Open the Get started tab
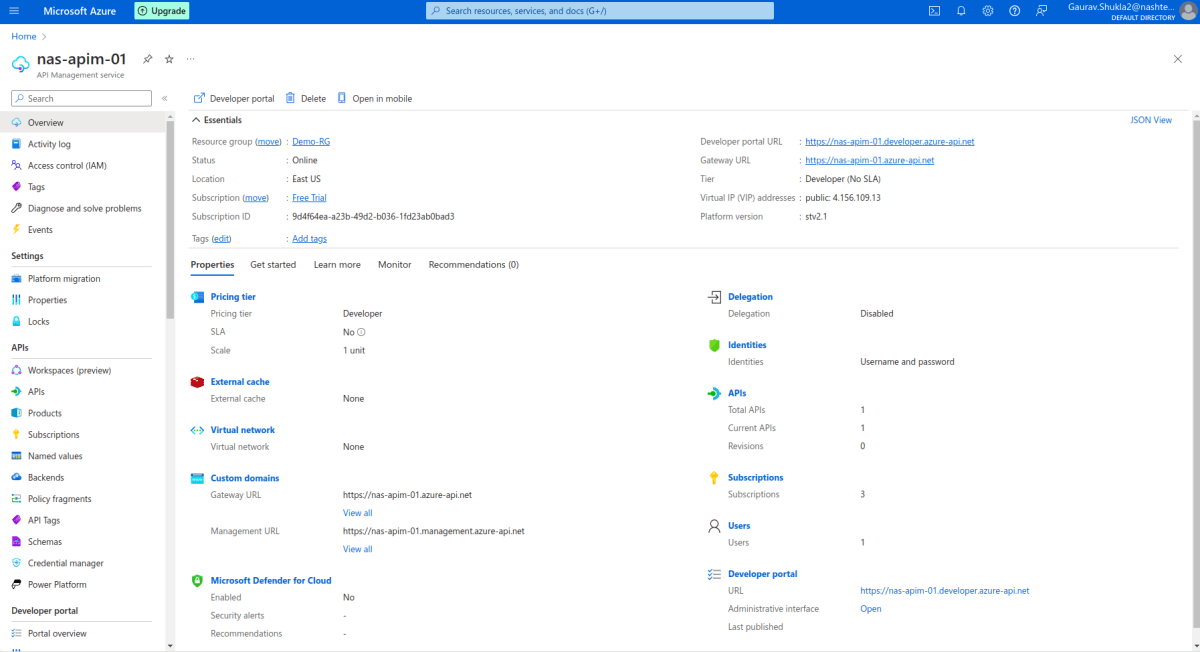This screenshot has height=652, width=1200. pyautogui.click(x=272, y=264)
